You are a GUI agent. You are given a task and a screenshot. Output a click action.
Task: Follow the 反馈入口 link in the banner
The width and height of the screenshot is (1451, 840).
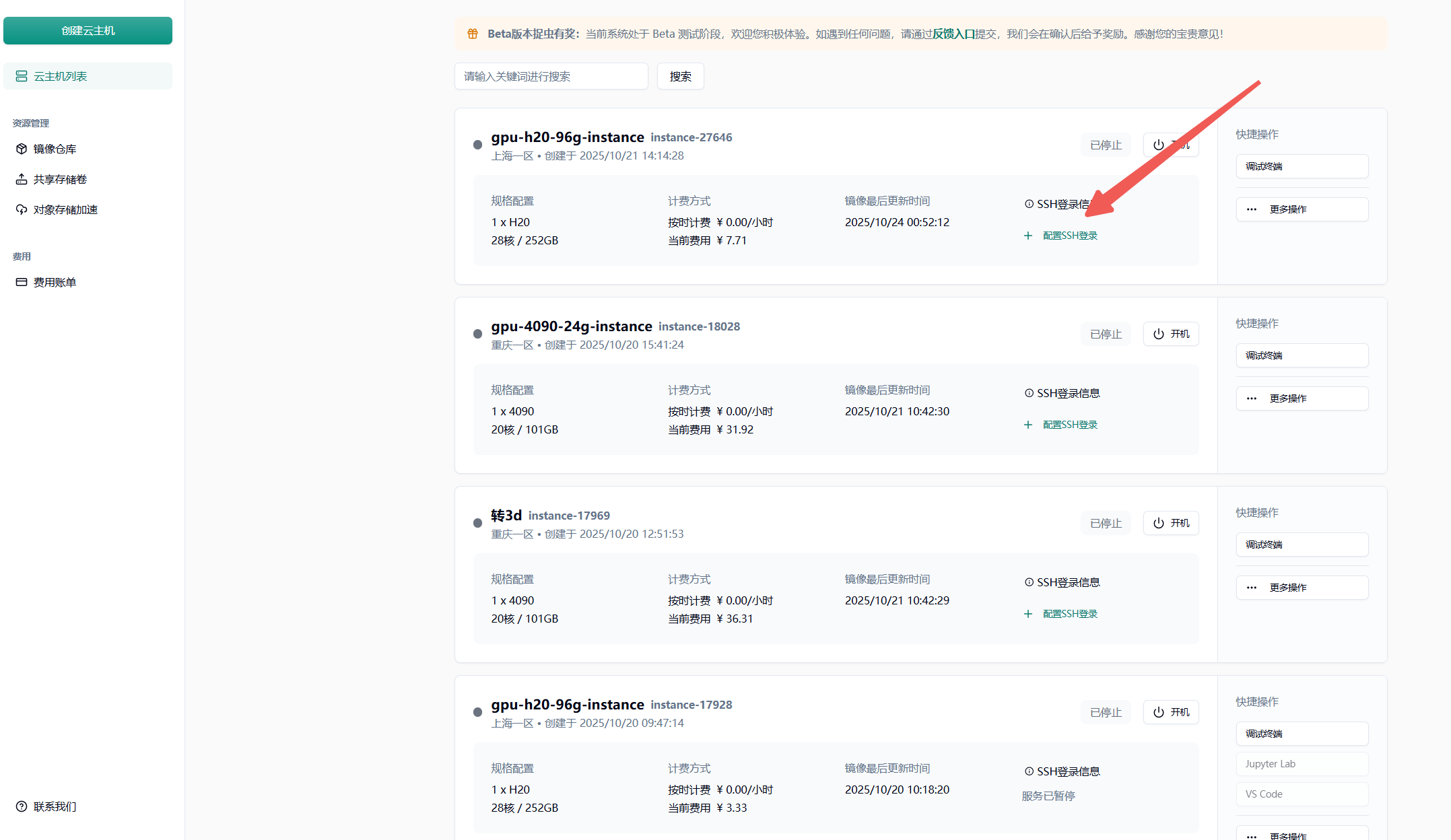(x=953, y=34)
